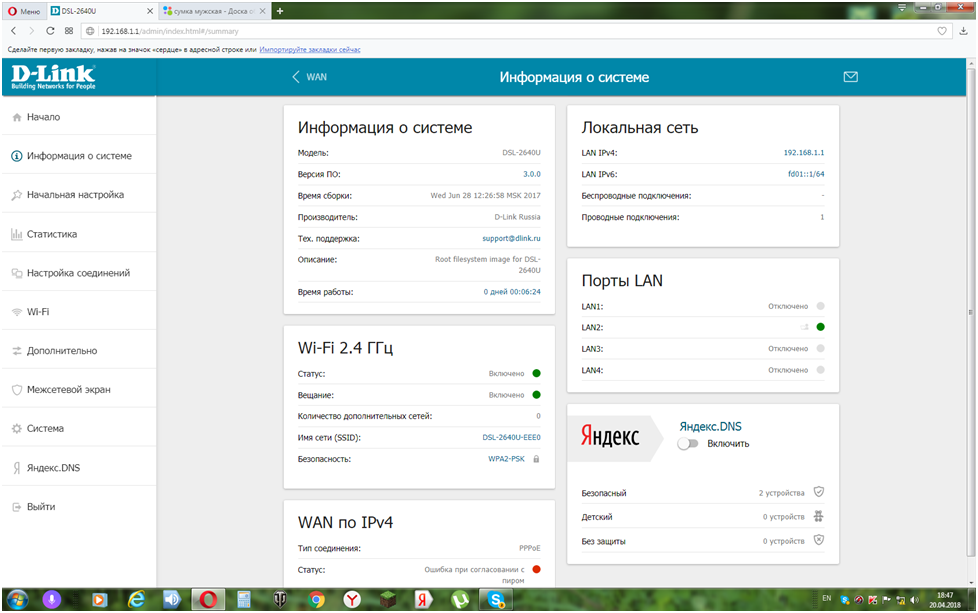Image resolution: width=978 pixels, height=613 pixels.
Task: Click the Система gear sidebar item
Action: coord(45,429)
